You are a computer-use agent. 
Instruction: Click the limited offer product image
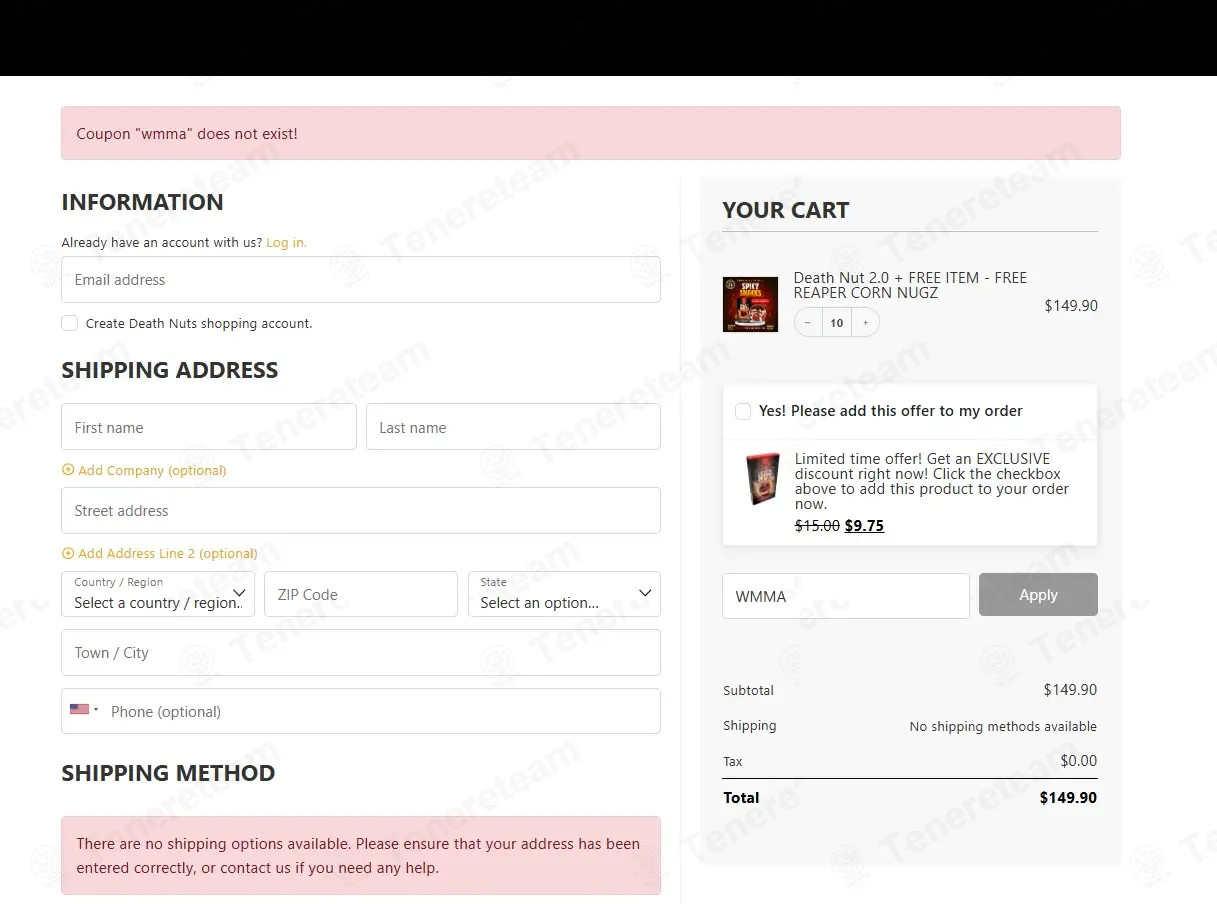[761, 479]
